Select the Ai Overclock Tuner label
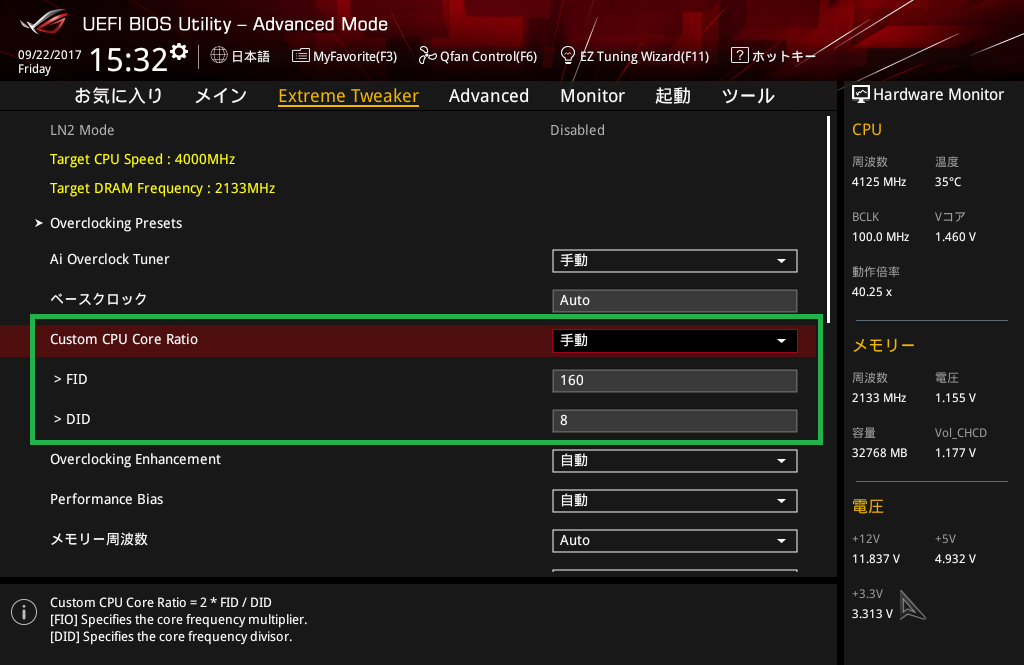The height and width of the screenshot is (665, 1024). pyautogui.click(x=110, y=259)
